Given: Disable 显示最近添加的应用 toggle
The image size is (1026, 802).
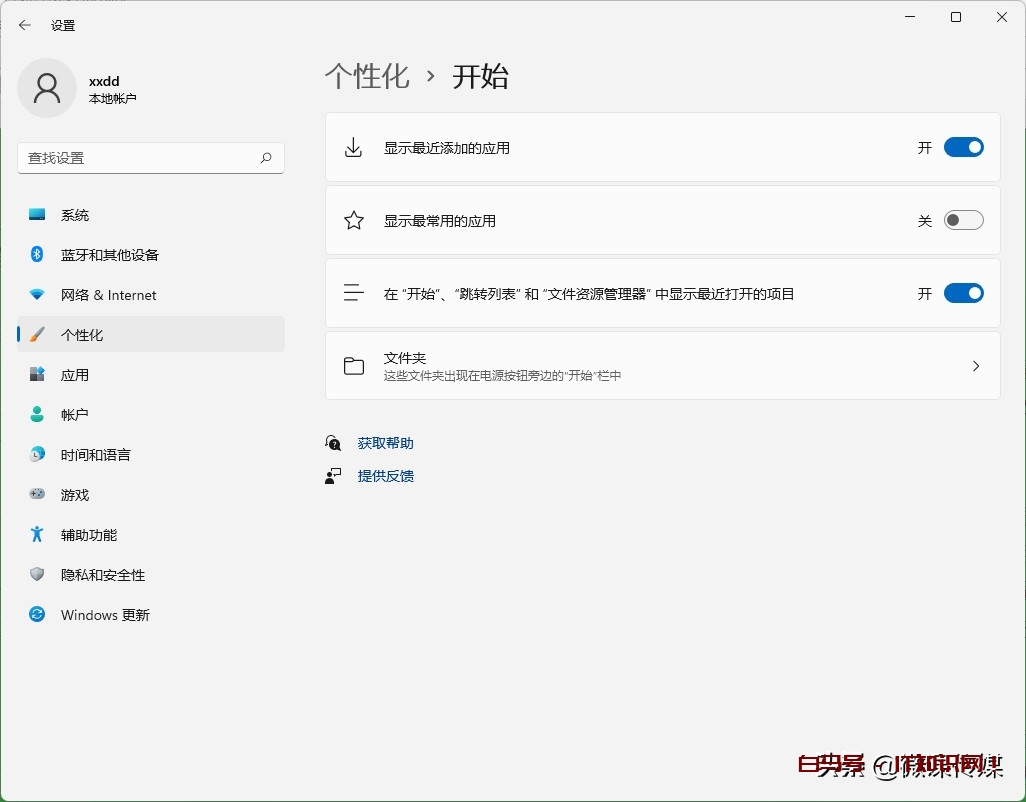Looking at the screenshot, I should (x=962, y=146).
